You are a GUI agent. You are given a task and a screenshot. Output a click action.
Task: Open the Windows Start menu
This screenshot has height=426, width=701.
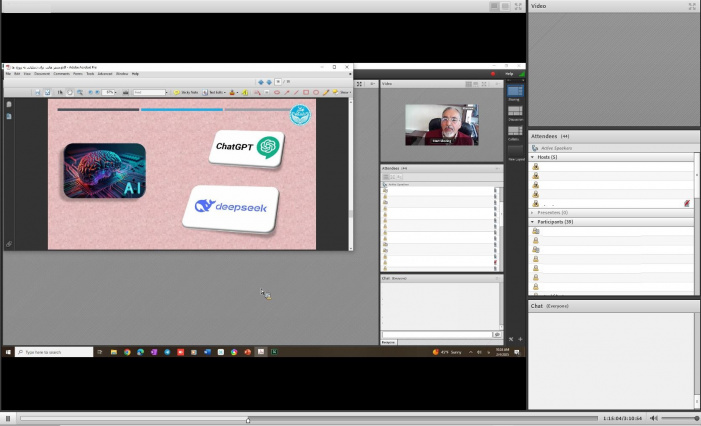click(8, 352)
